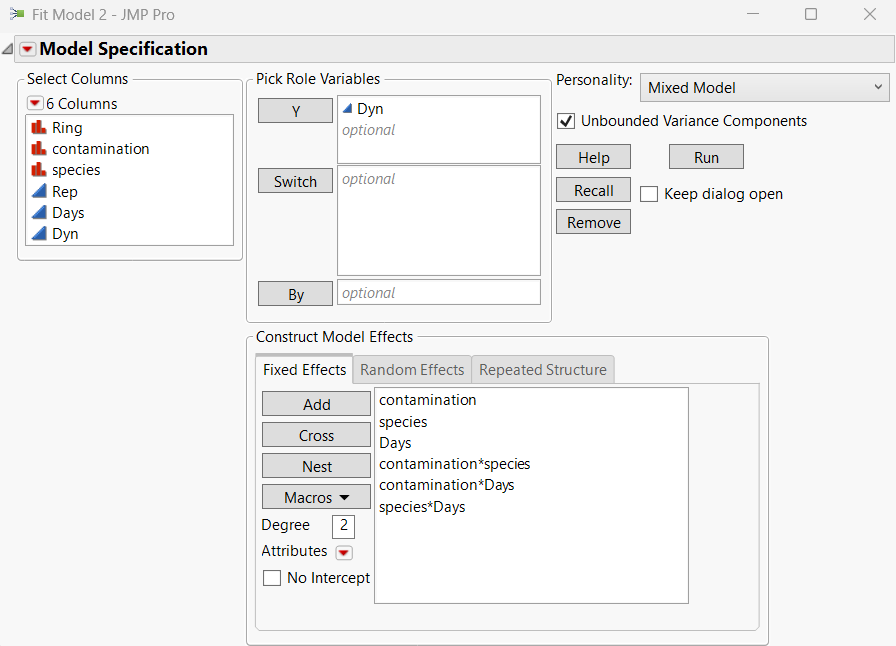The width and height of the screenshot is (896, 646).
Task: Open the Personality Mixed Model dropdown
Action: point(764,88)
